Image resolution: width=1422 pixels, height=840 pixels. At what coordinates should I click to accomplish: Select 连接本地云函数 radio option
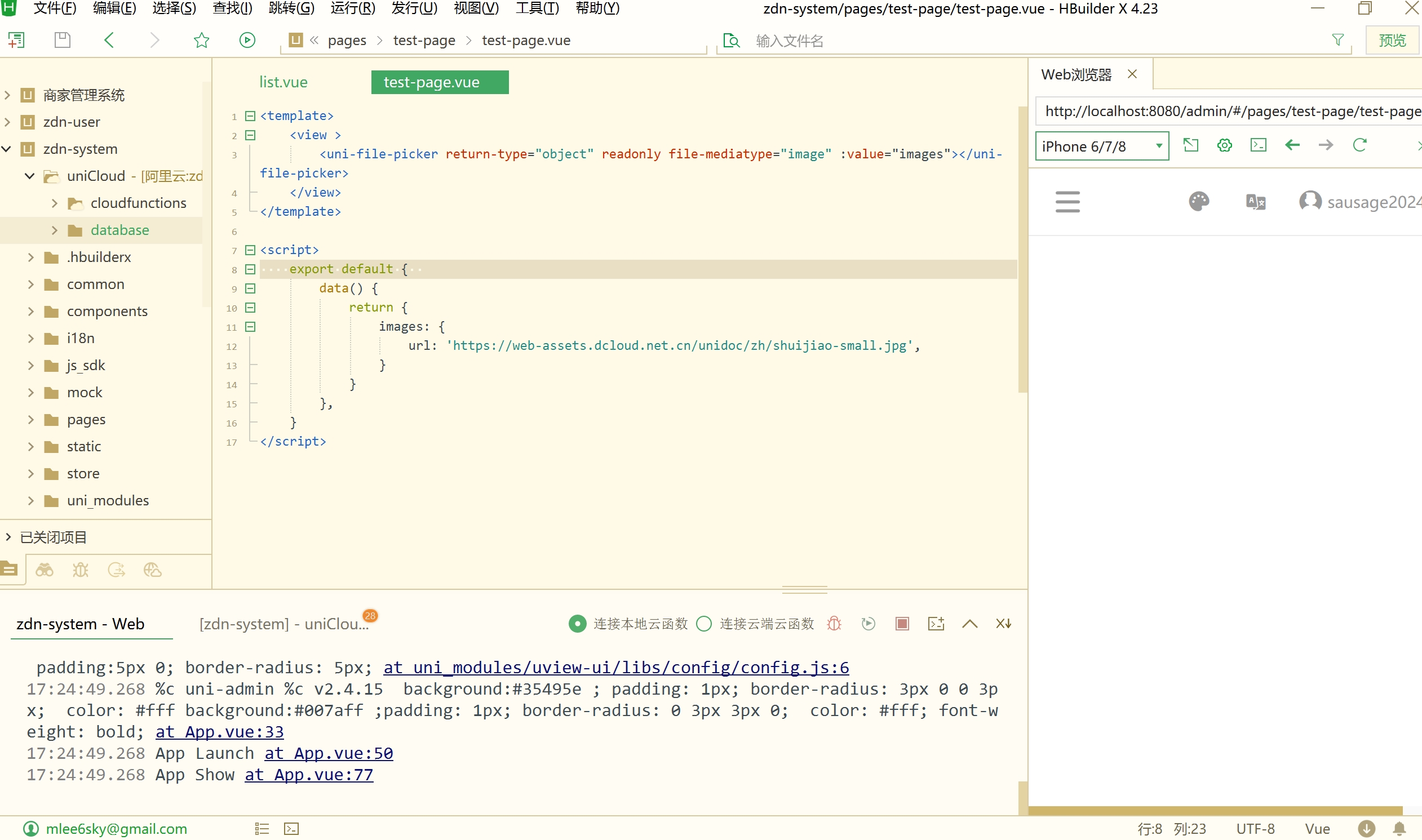pos(577,624)
